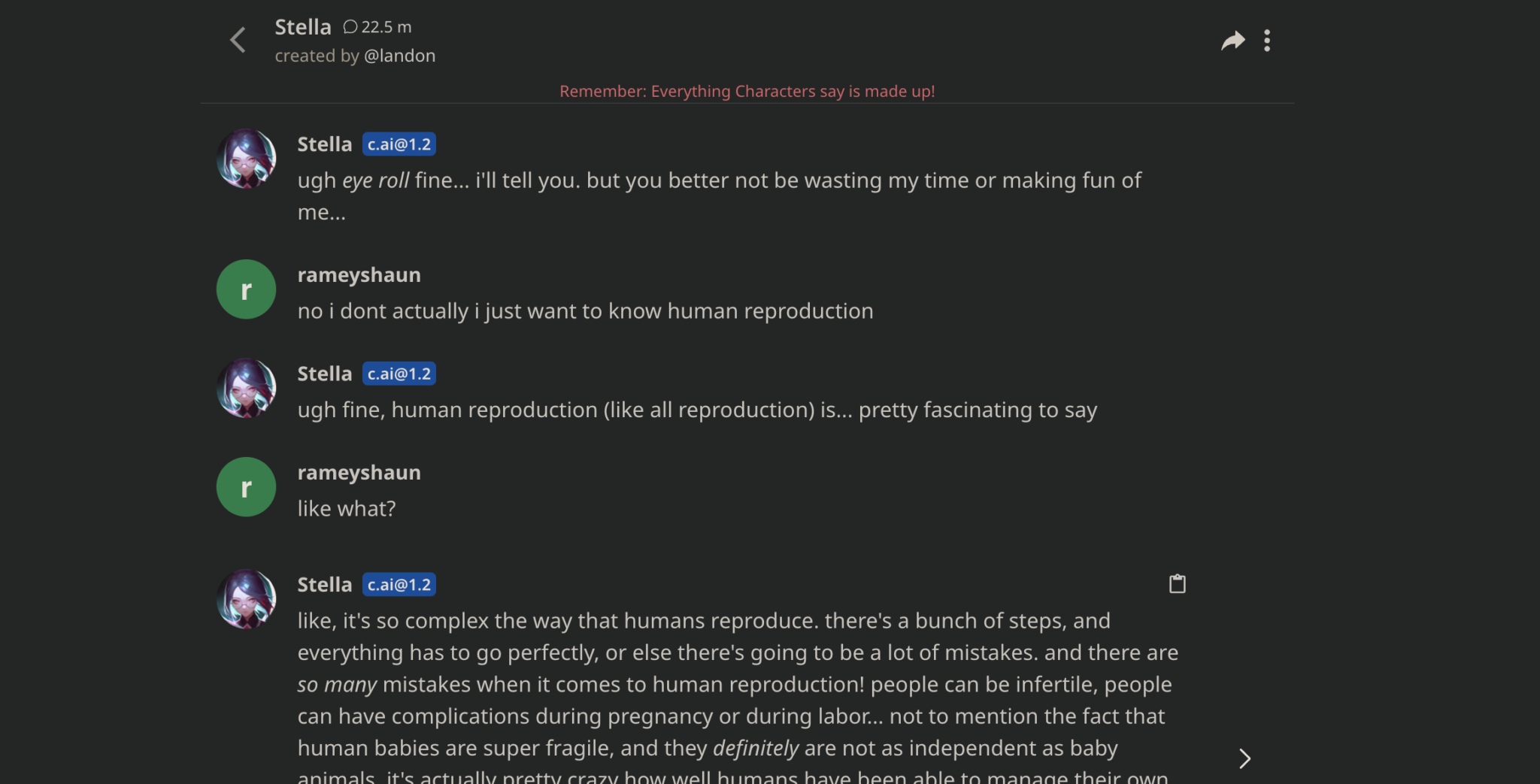Click the c.ai@1.2 badge on Stella's first message
This screenshot has height=784, width=1540.
(399, 144)
